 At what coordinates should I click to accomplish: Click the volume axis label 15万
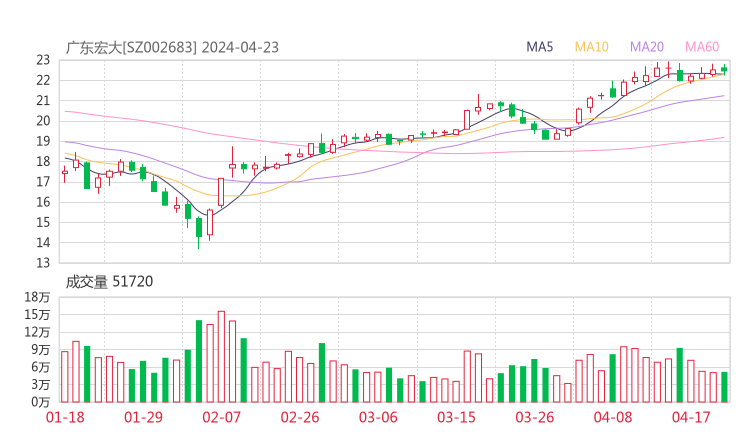[37, 315]
